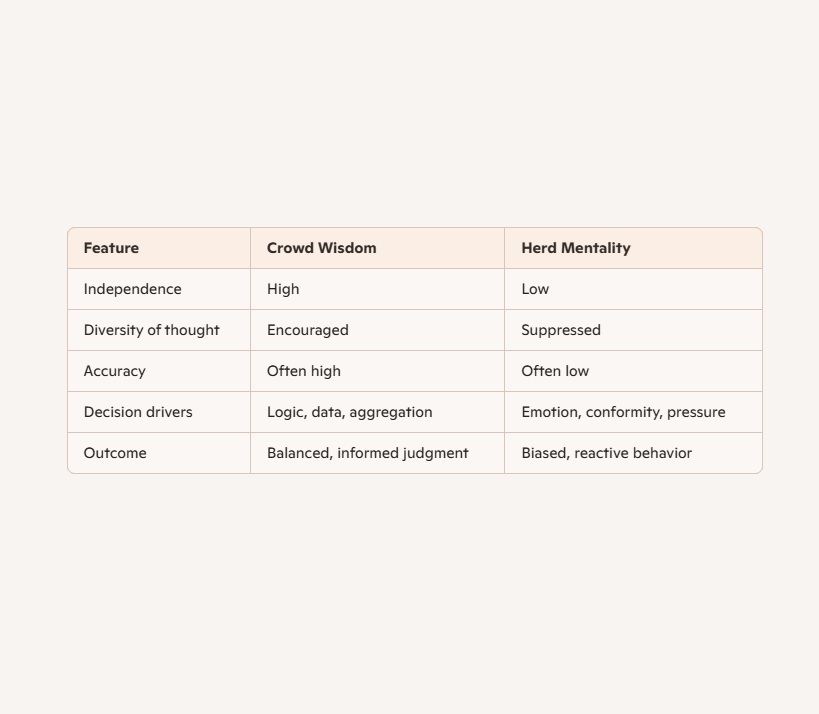Click the Suppressed cell
This screenshot has height=714, width=819.
pos(560,330)
